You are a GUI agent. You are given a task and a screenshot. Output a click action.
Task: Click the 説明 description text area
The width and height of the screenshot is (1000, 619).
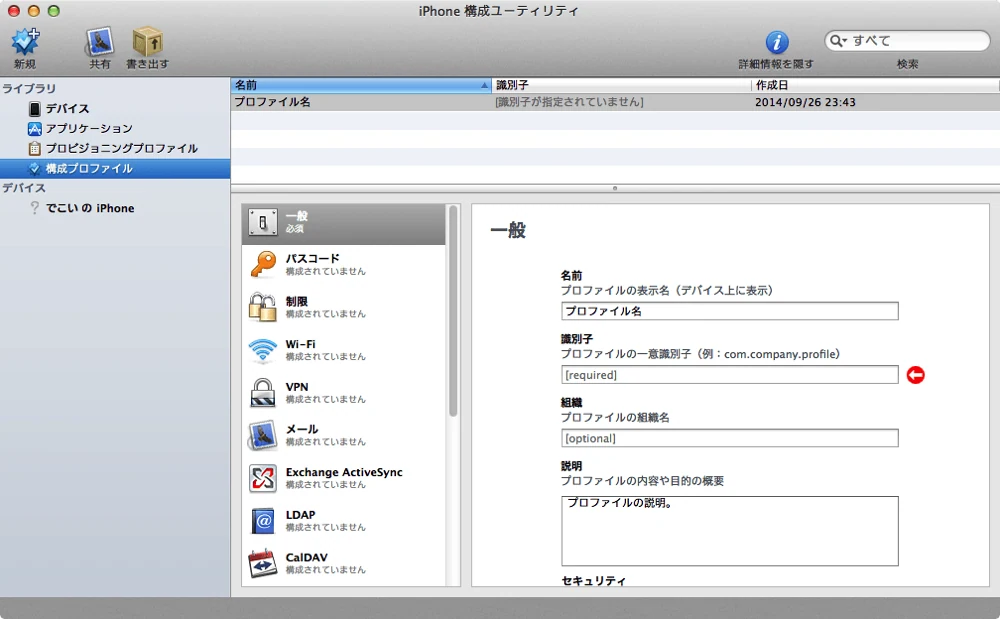[x=730, y=531]
